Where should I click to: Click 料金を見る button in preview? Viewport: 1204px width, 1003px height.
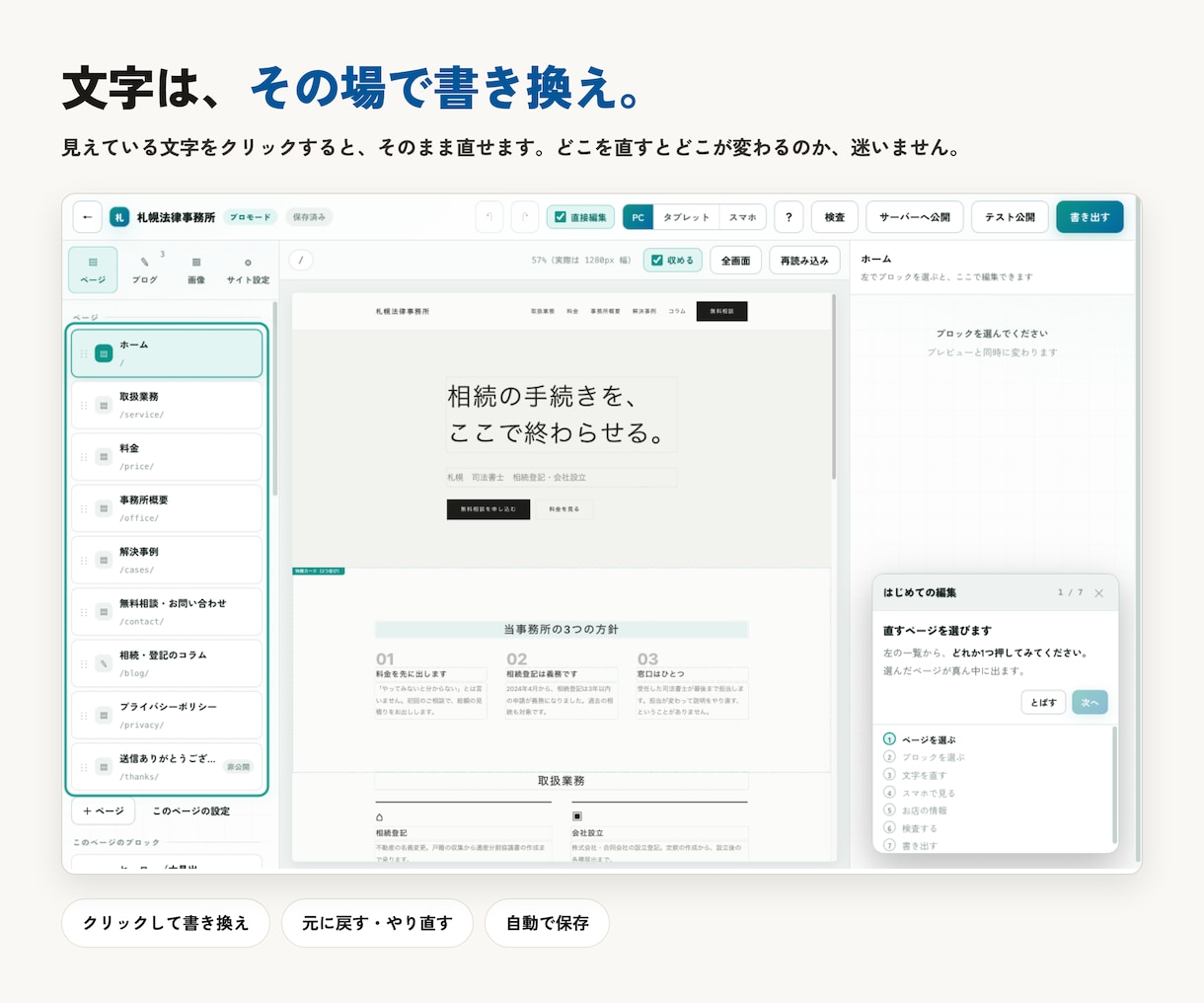[x=564, y=509]
